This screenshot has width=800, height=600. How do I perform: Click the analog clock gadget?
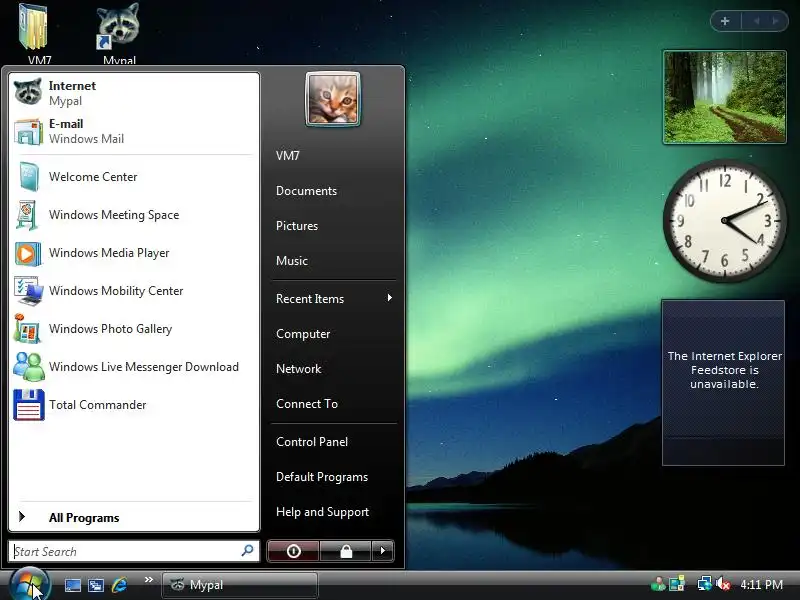click(724, 220)
